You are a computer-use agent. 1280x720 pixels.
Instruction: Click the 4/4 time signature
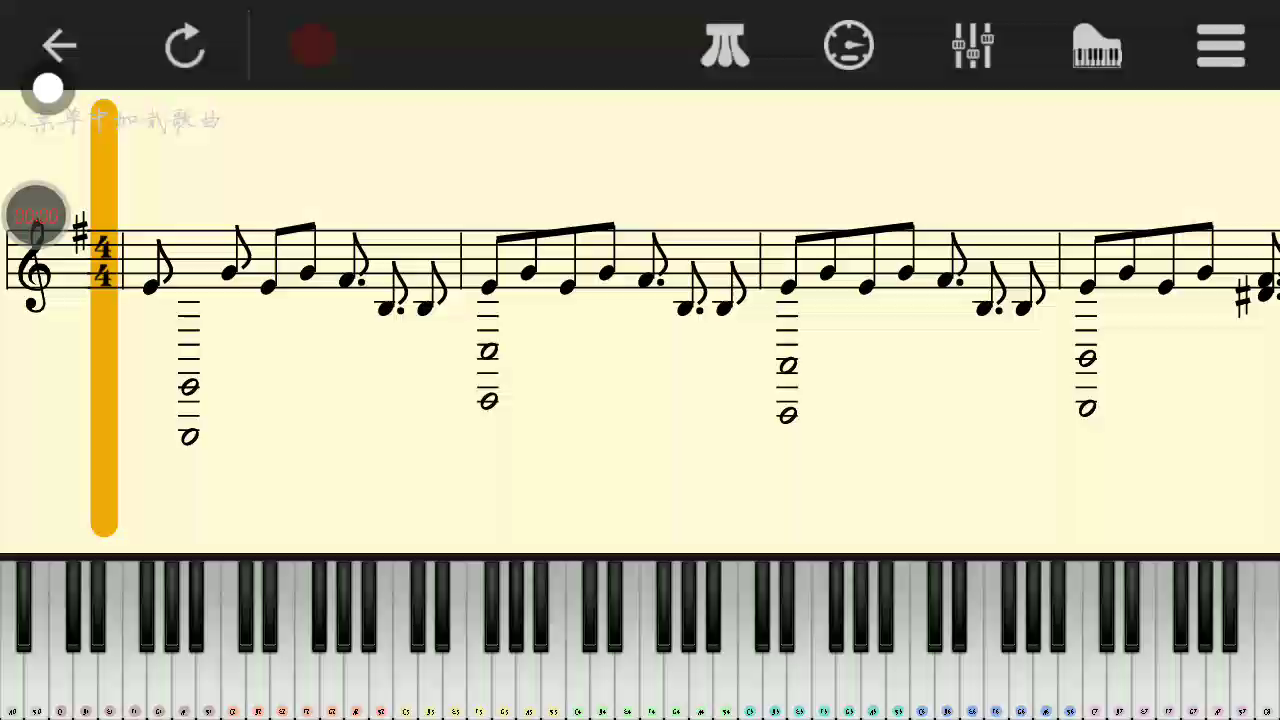click(x=103, y=260)
